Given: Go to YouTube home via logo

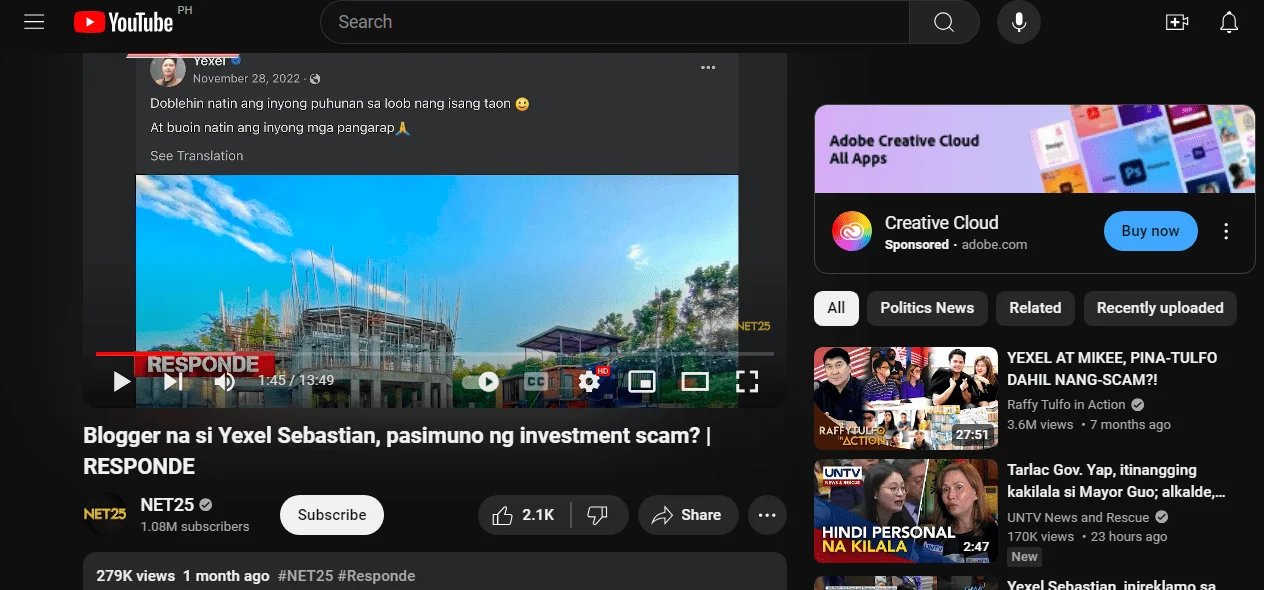Looking at the screenshot, I should [x=123, y=22].
